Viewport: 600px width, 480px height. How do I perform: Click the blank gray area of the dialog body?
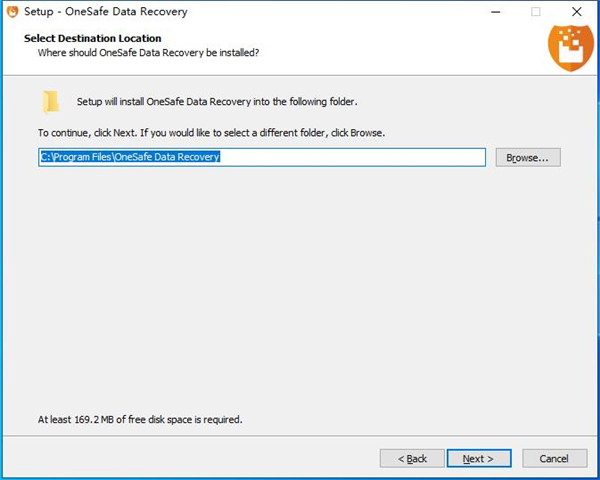tap(300, 300)
